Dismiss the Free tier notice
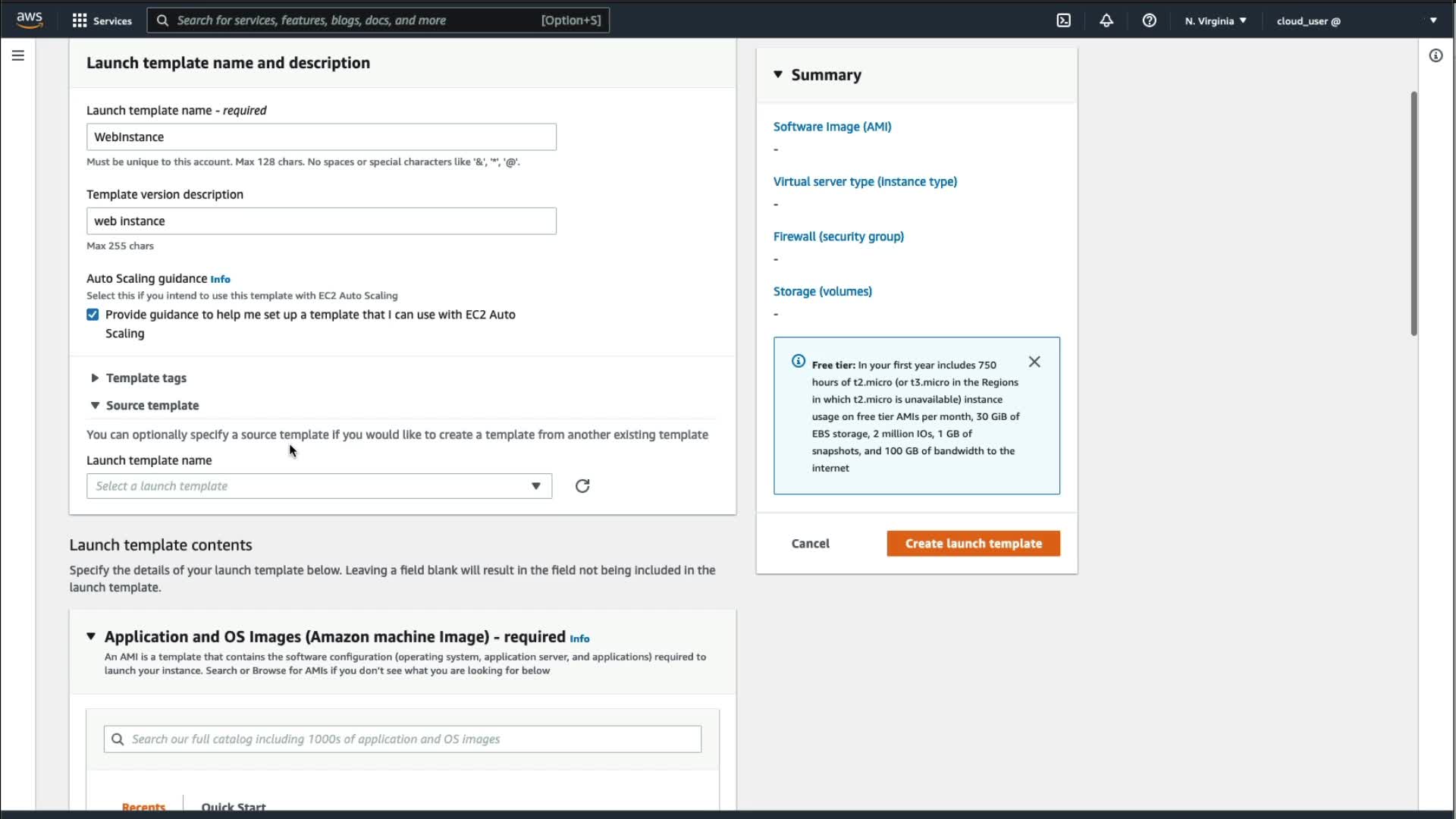 click(1034, 362)
